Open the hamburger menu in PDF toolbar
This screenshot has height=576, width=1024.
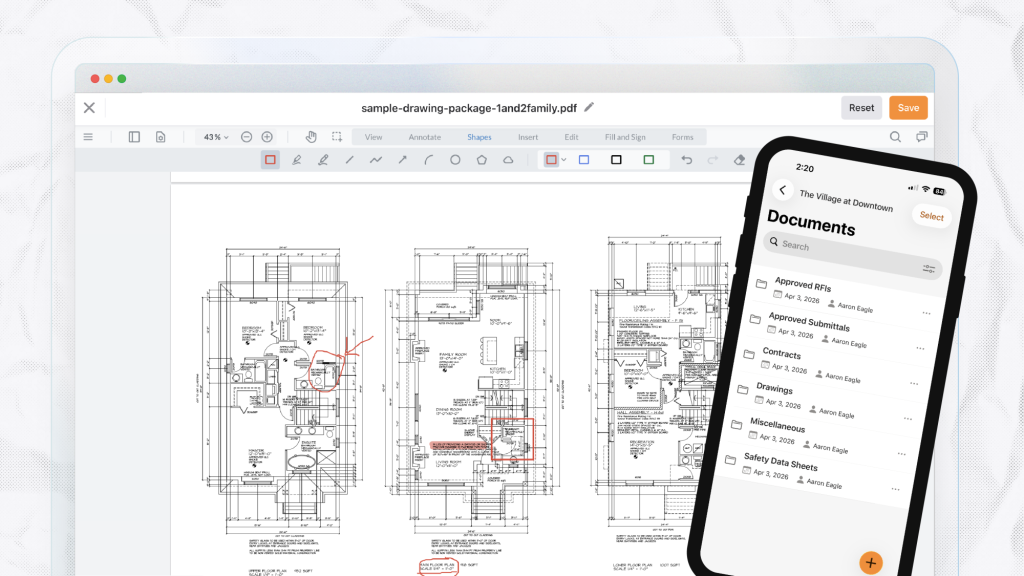[88, 137]
